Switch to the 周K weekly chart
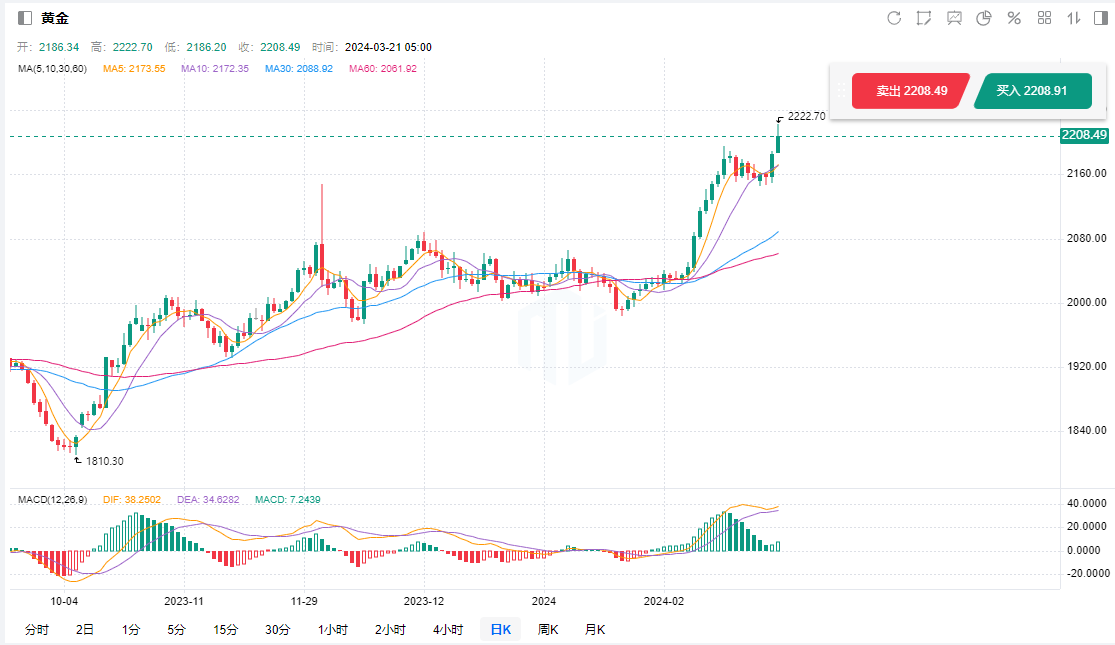The height and width of the screenshot is (645, 1115). [548, 629]
